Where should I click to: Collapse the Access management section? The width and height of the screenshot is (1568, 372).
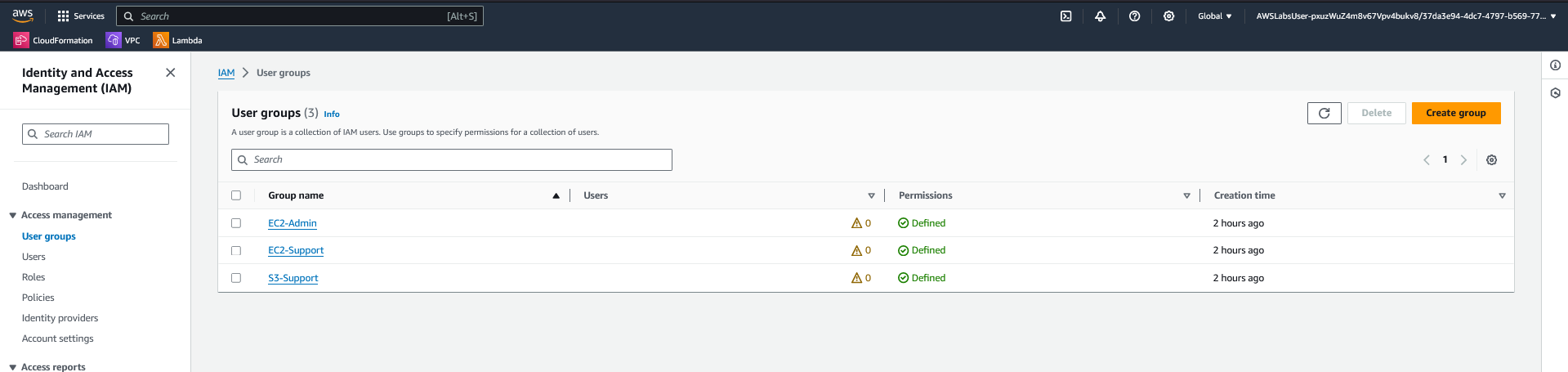pos(13,216)
